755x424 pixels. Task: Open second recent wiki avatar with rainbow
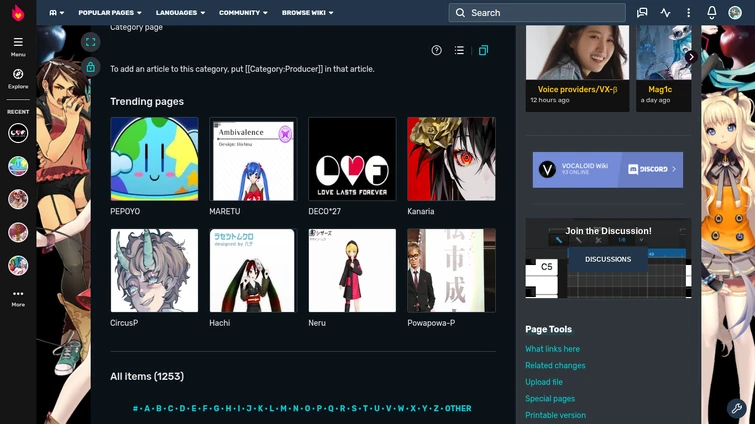18,166
